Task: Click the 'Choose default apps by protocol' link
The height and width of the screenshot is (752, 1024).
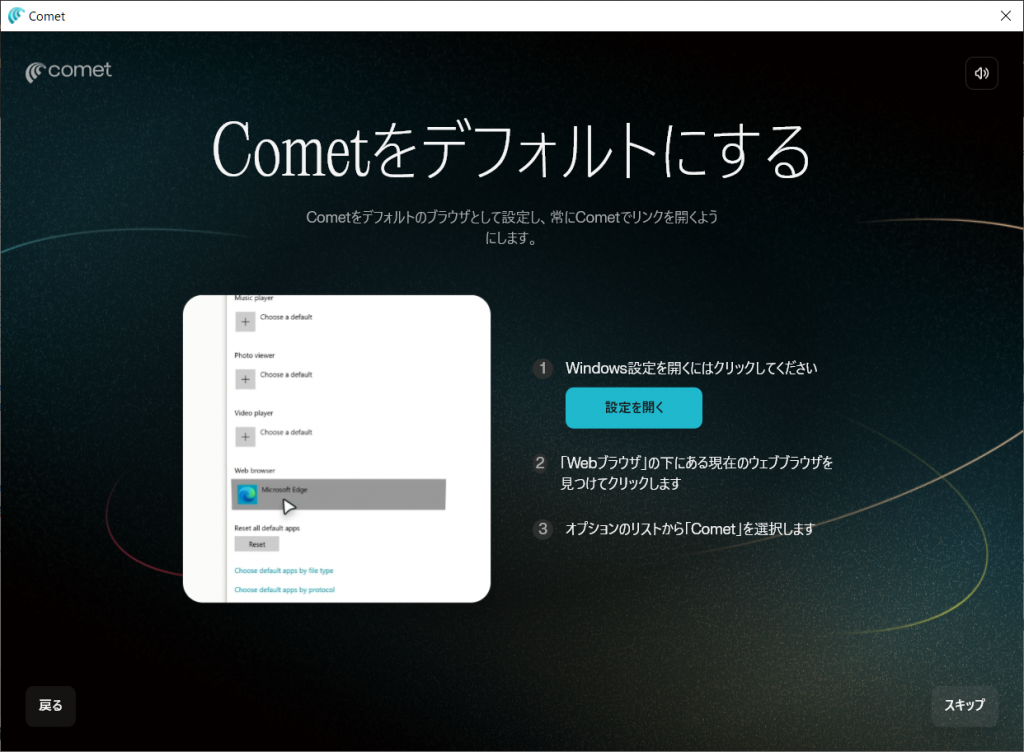Action: (284, 590)
